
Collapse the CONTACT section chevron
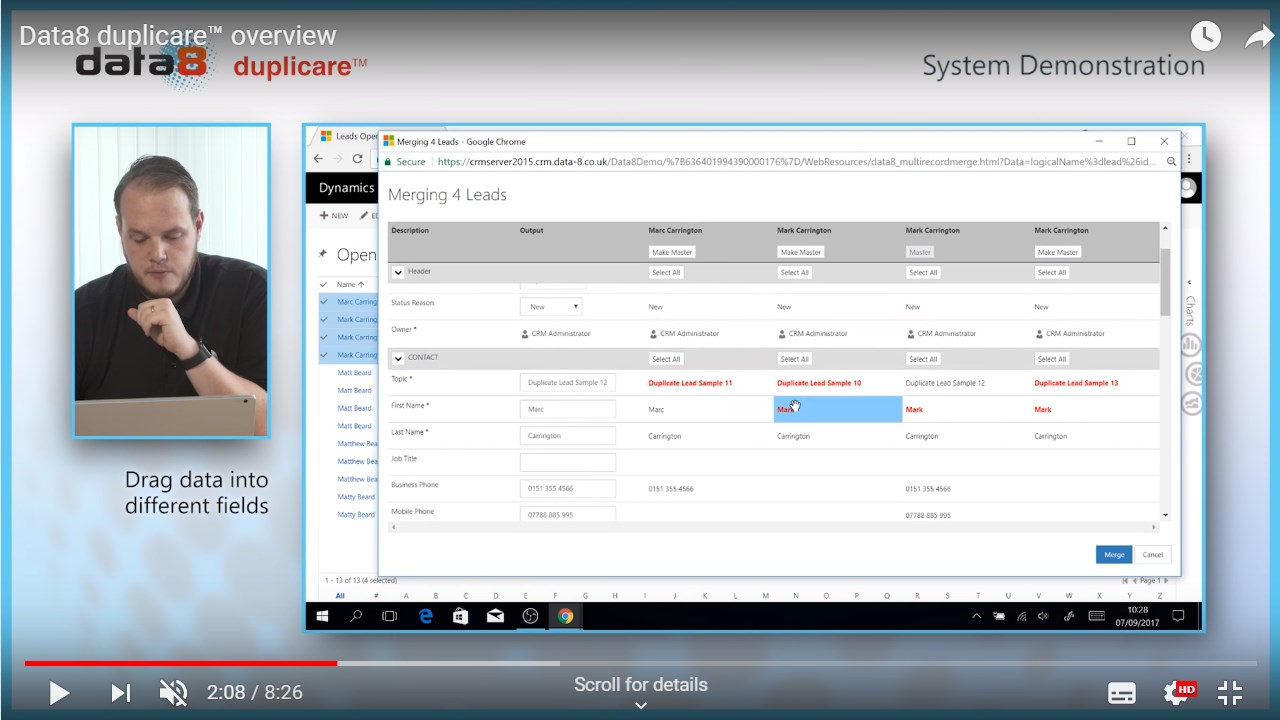click(398, 358)
